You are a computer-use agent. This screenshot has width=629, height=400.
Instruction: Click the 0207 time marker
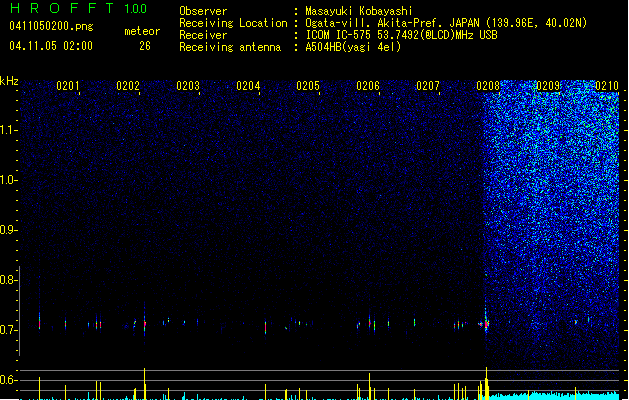pos(428,85)
